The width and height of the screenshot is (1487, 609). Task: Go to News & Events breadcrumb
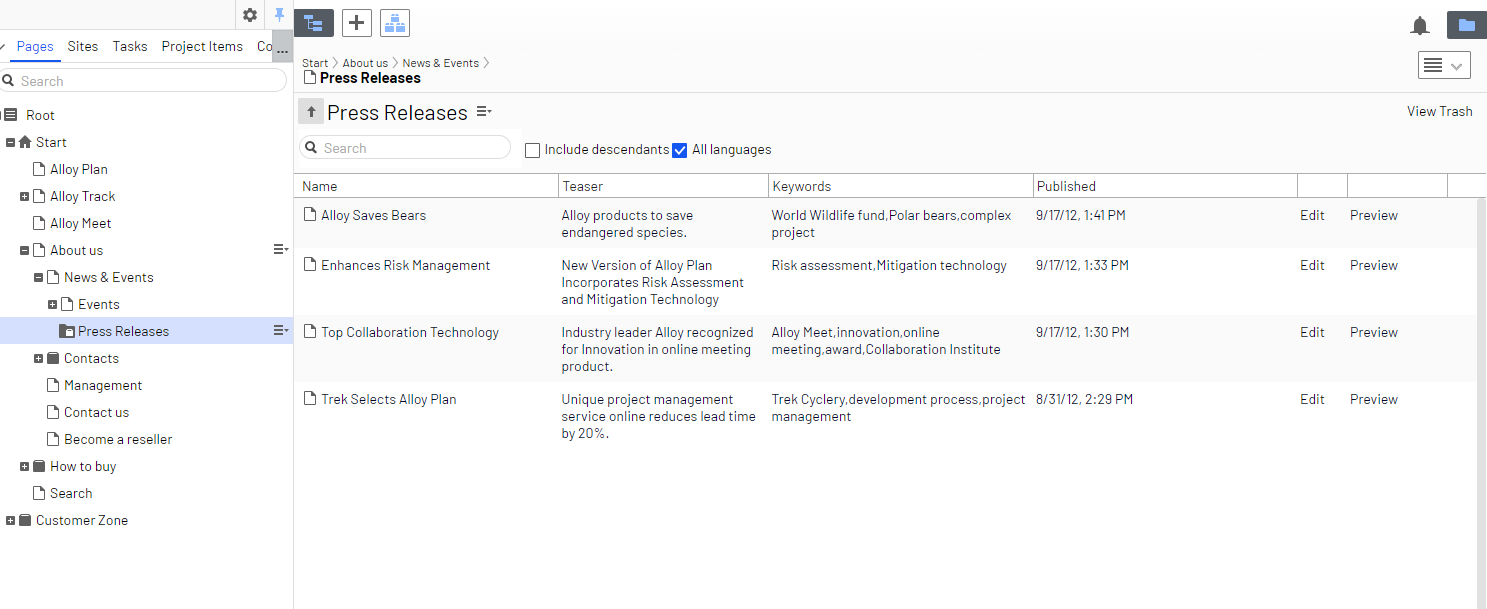coord(441,63)
